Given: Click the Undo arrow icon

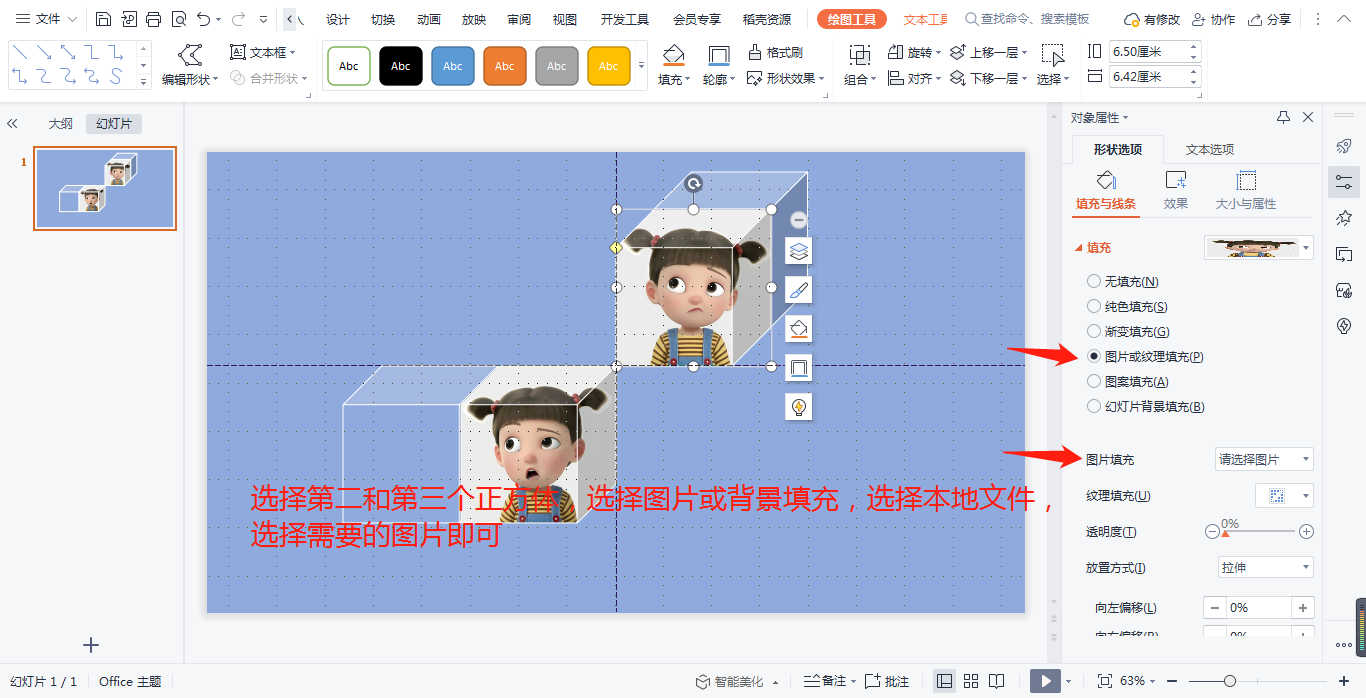Looking at the screenshot, I should pos(204,19).
